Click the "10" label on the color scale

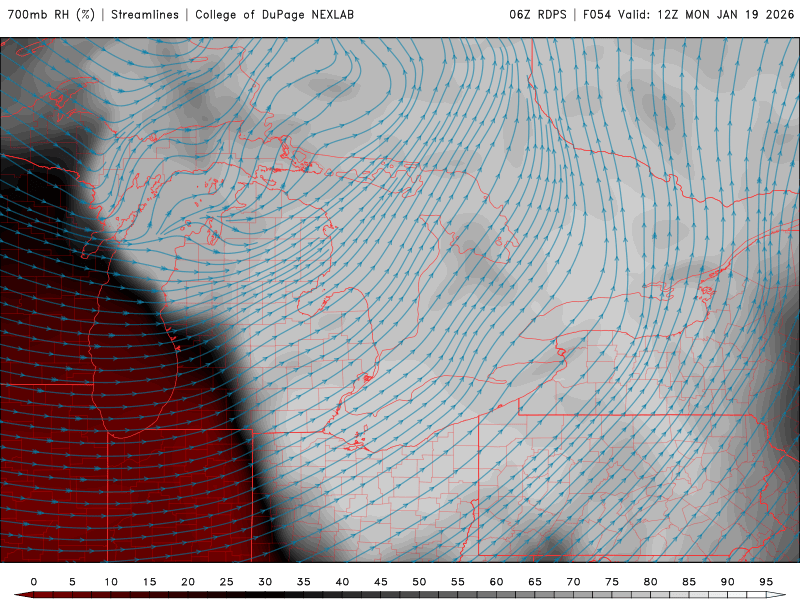tap(111, 582)
